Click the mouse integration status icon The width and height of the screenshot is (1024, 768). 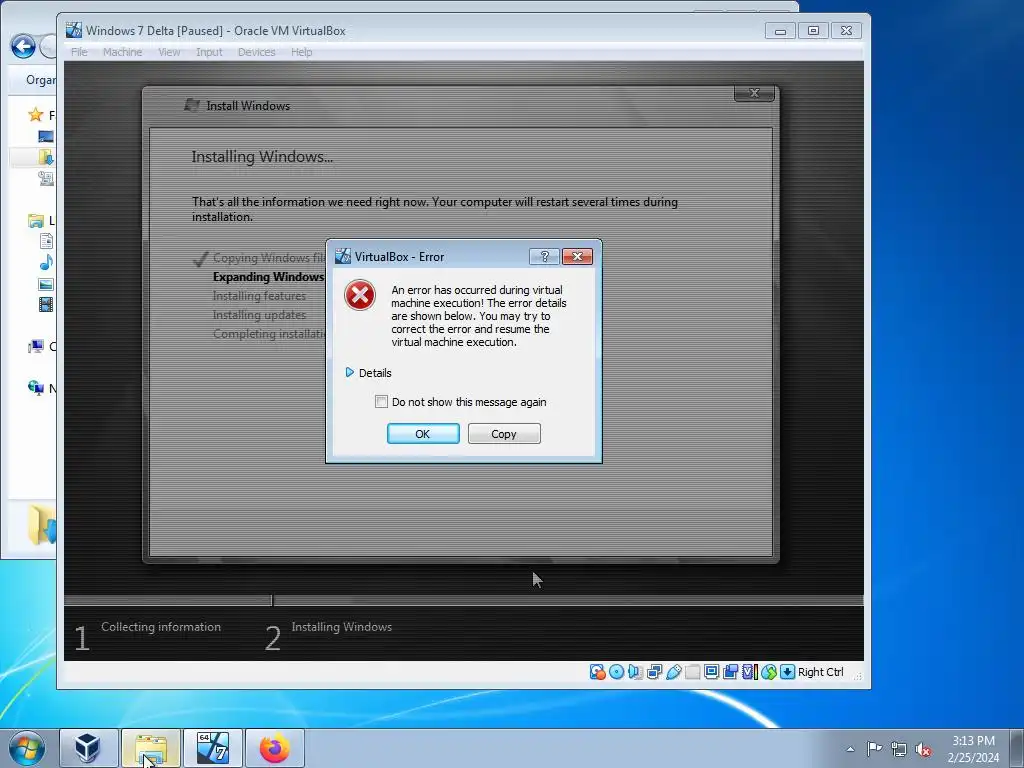tap(769, 672)
